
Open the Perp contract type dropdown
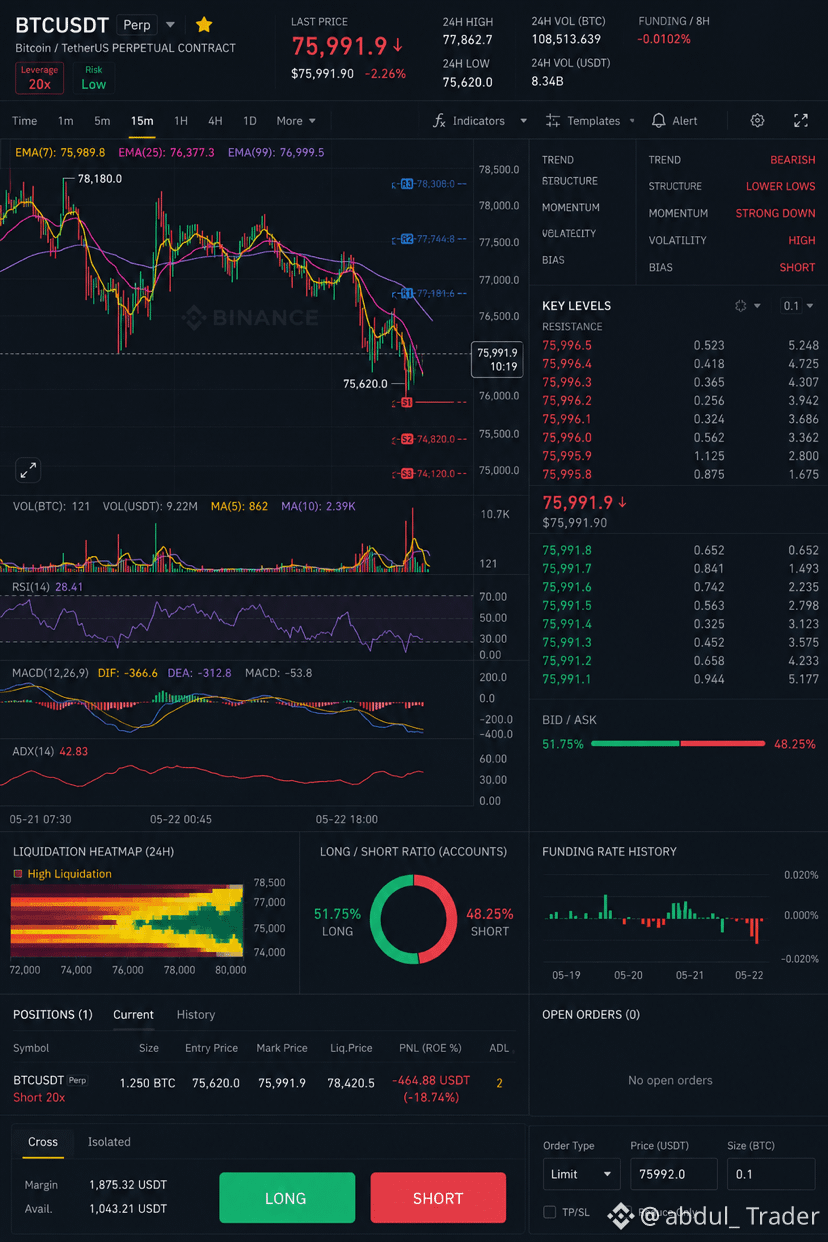(x=146, y=25)
